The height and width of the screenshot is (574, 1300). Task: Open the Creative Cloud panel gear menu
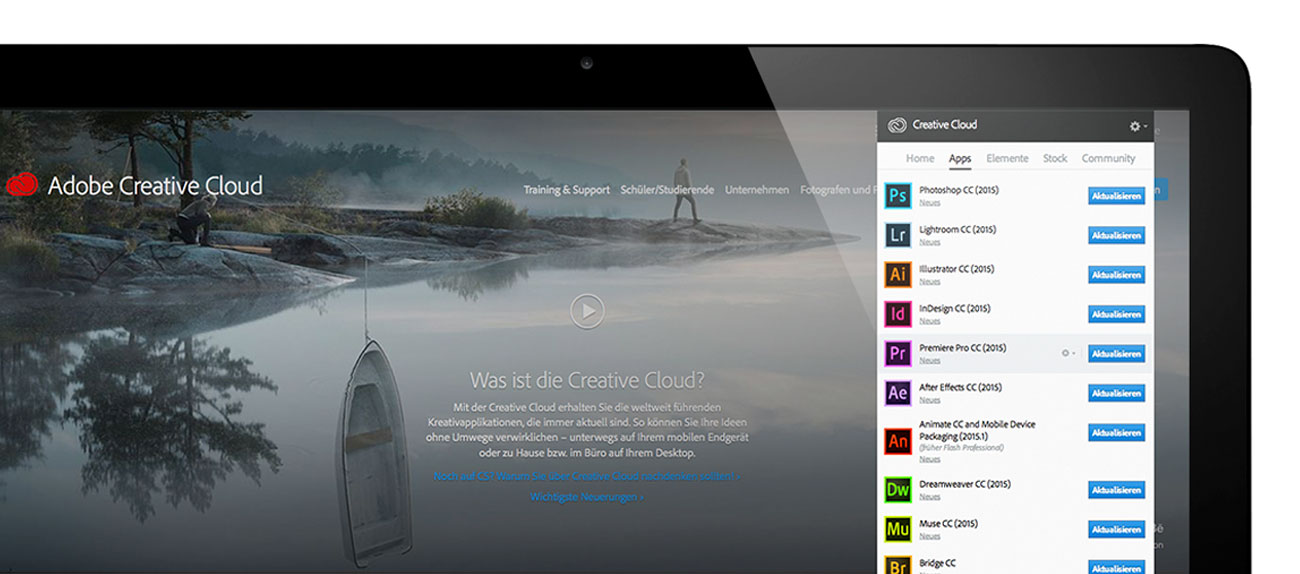[x=1136, y=126]
